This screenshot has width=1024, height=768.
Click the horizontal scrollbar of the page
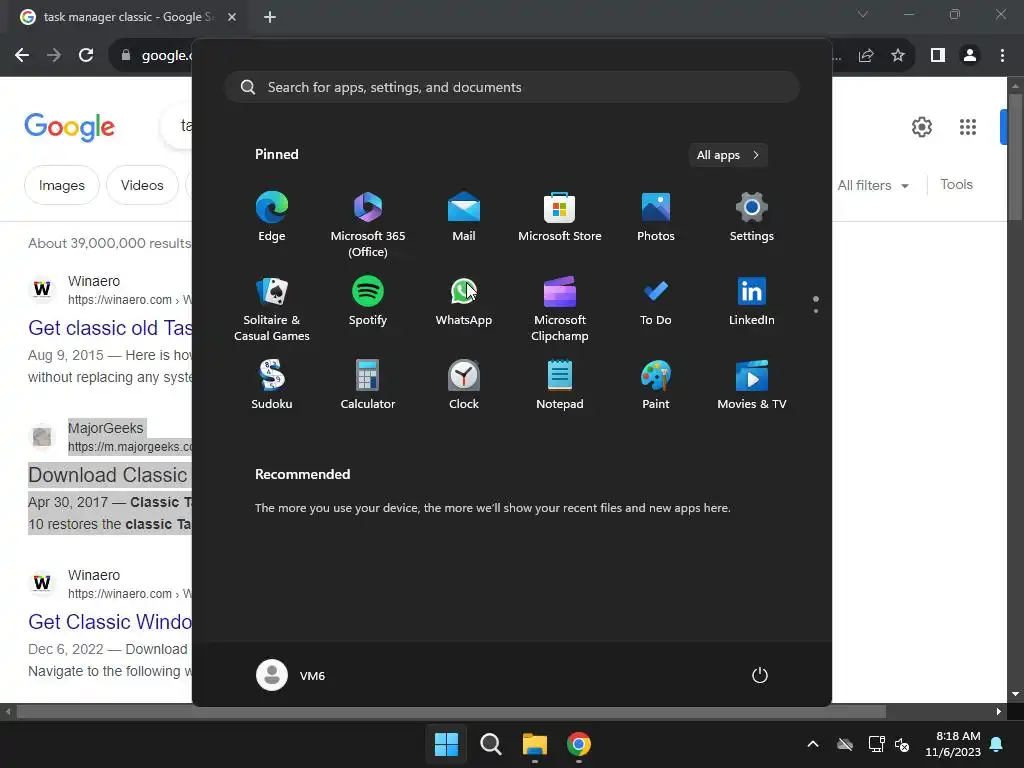click(451, 711)
